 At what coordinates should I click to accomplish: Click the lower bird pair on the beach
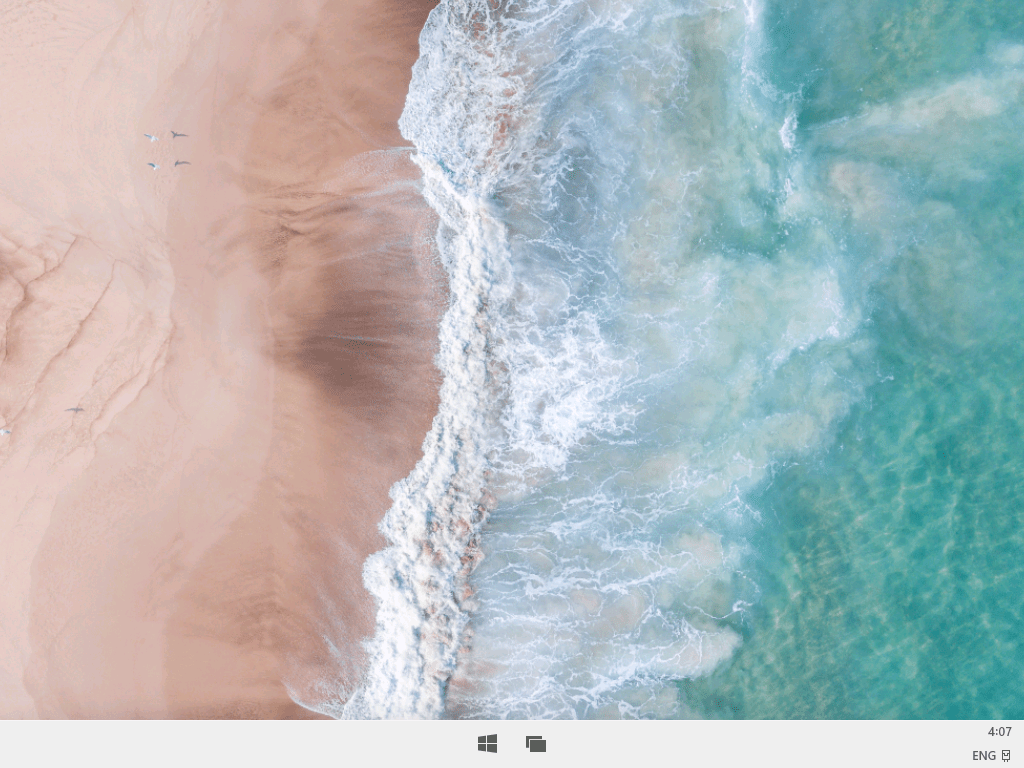[x=167, y=164]
